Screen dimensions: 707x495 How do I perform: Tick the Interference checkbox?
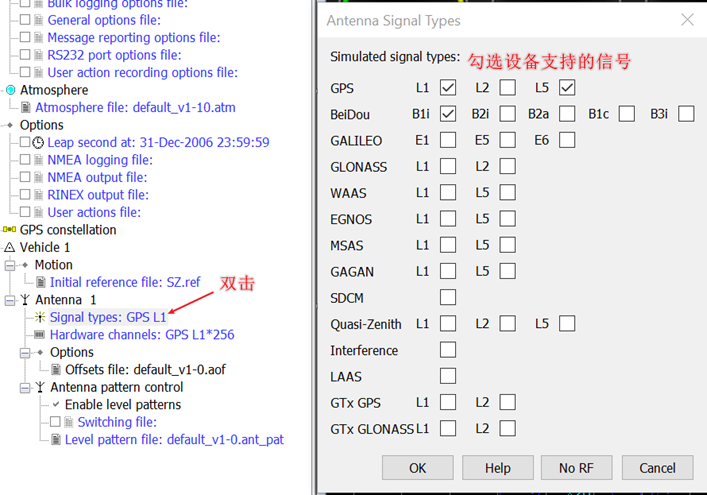tap(448, 350)
